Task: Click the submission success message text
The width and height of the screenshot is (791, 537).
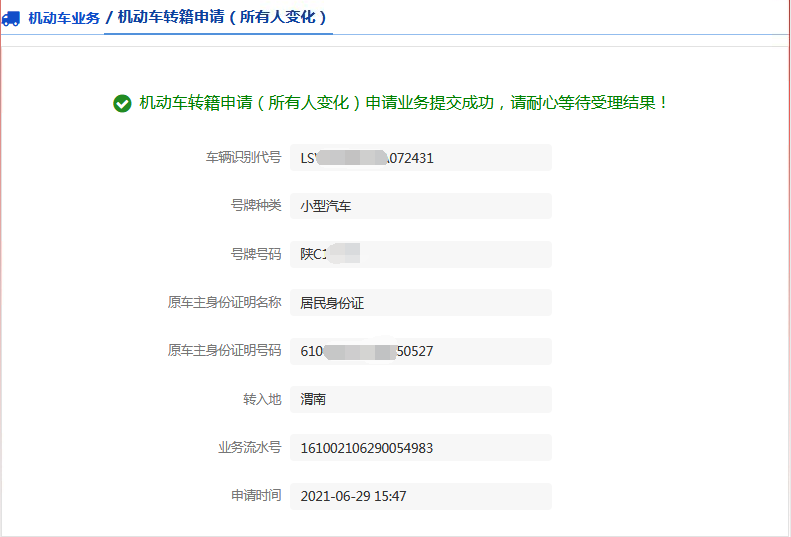Action: pyautogui.click(x=404, y=103)
